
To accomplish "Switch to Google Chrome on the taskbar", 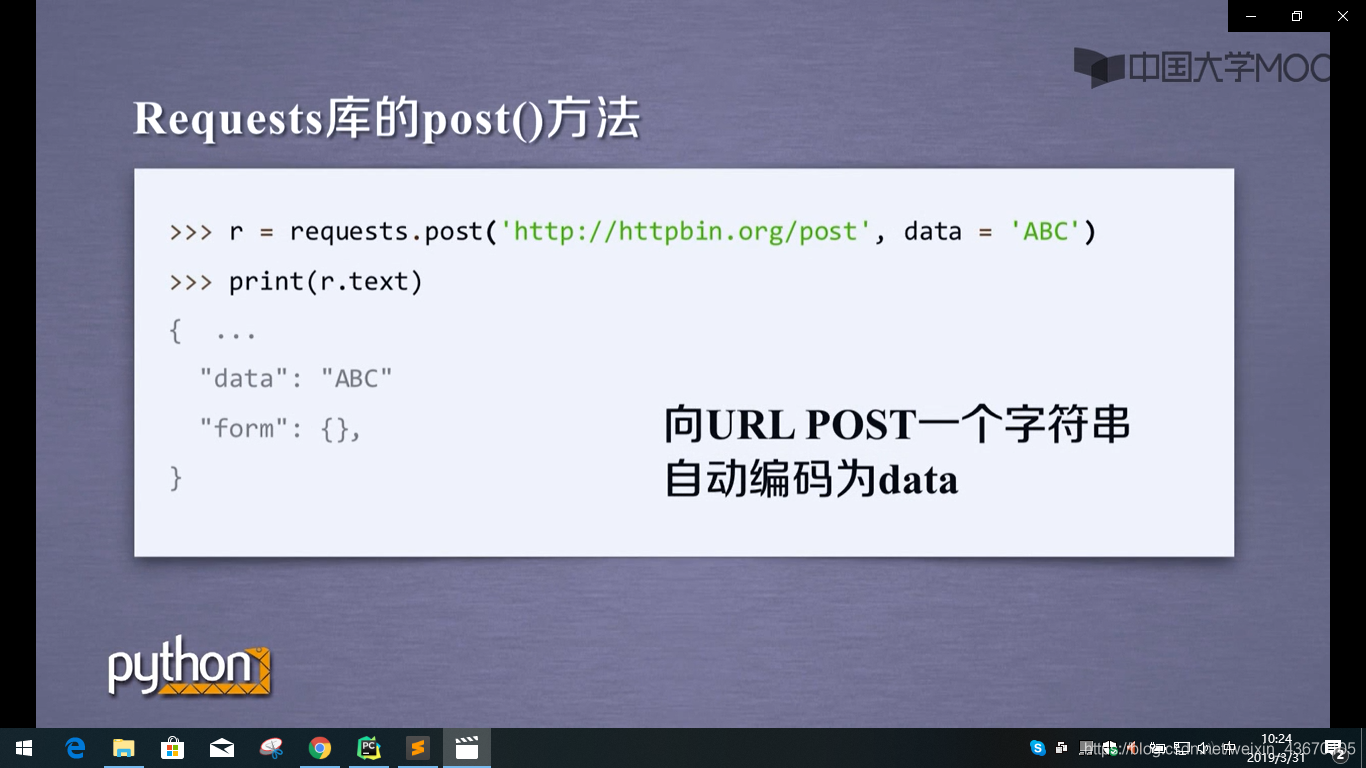I will pos(320,748).
